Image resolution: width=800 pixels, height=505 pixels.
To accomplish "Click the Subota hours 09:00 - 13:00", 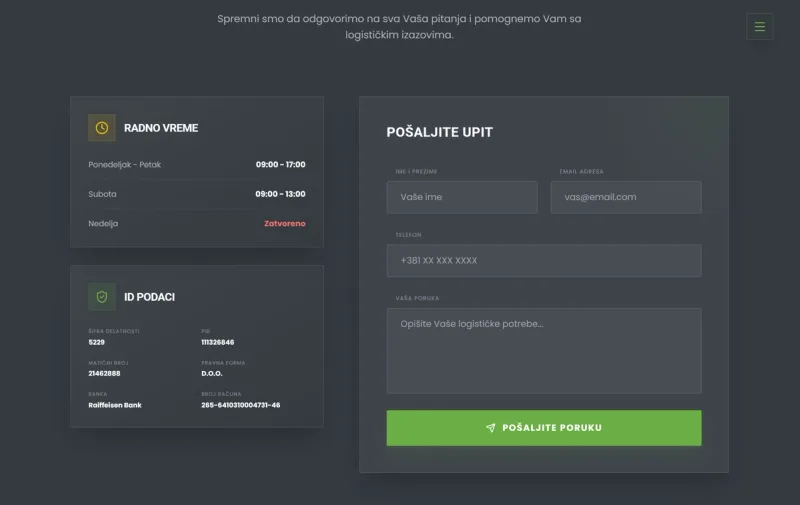I will 281,194.
